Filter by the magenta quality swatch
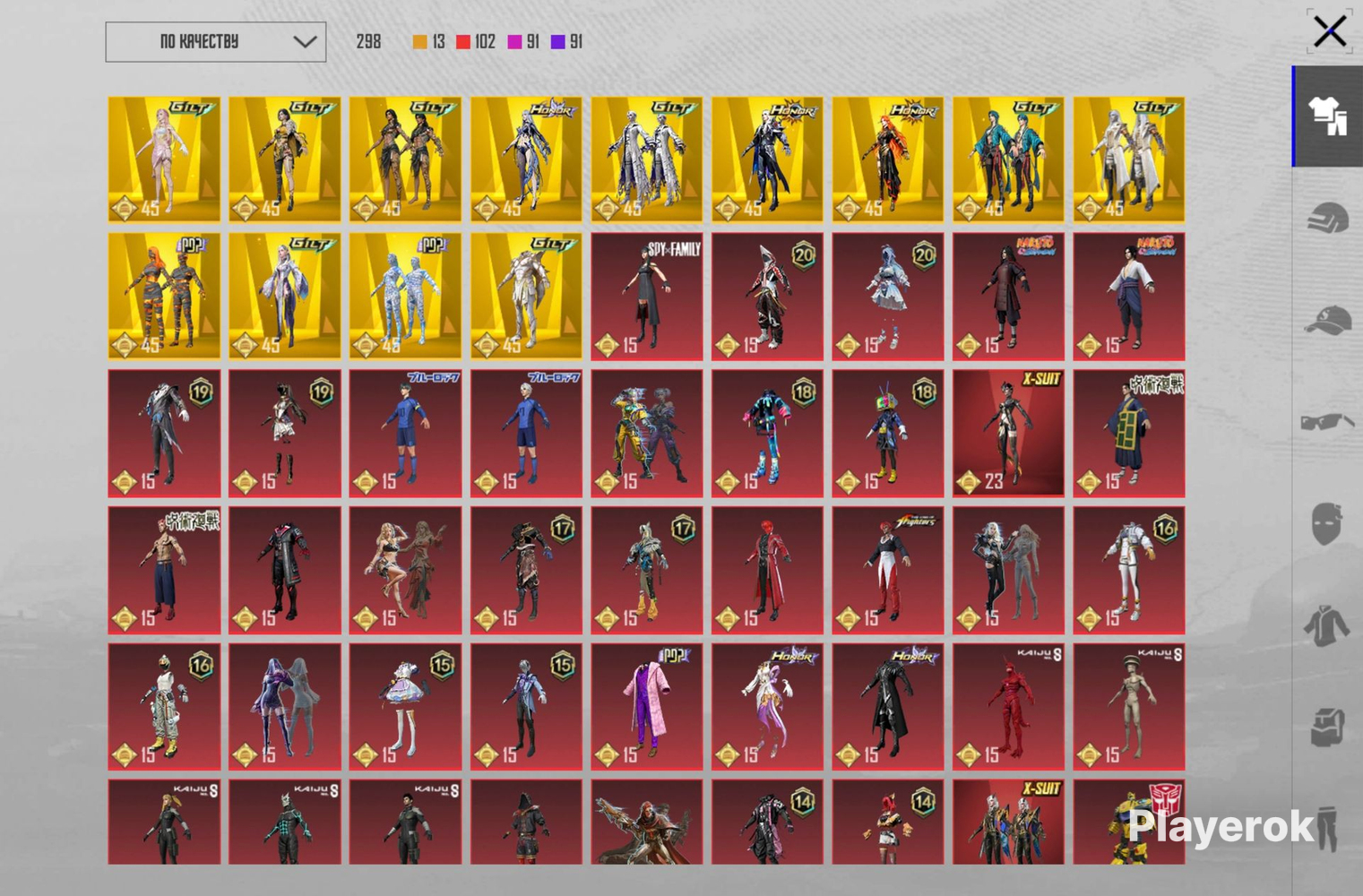The height and width of the screenshot is (896, 1363). pyautogui.click(x=514, y=42)
